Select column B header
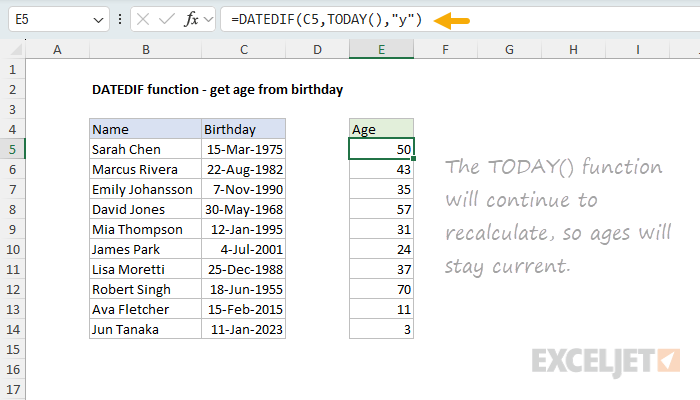The width and height of the screenshot is (700, 400). (x=146, y=50)
